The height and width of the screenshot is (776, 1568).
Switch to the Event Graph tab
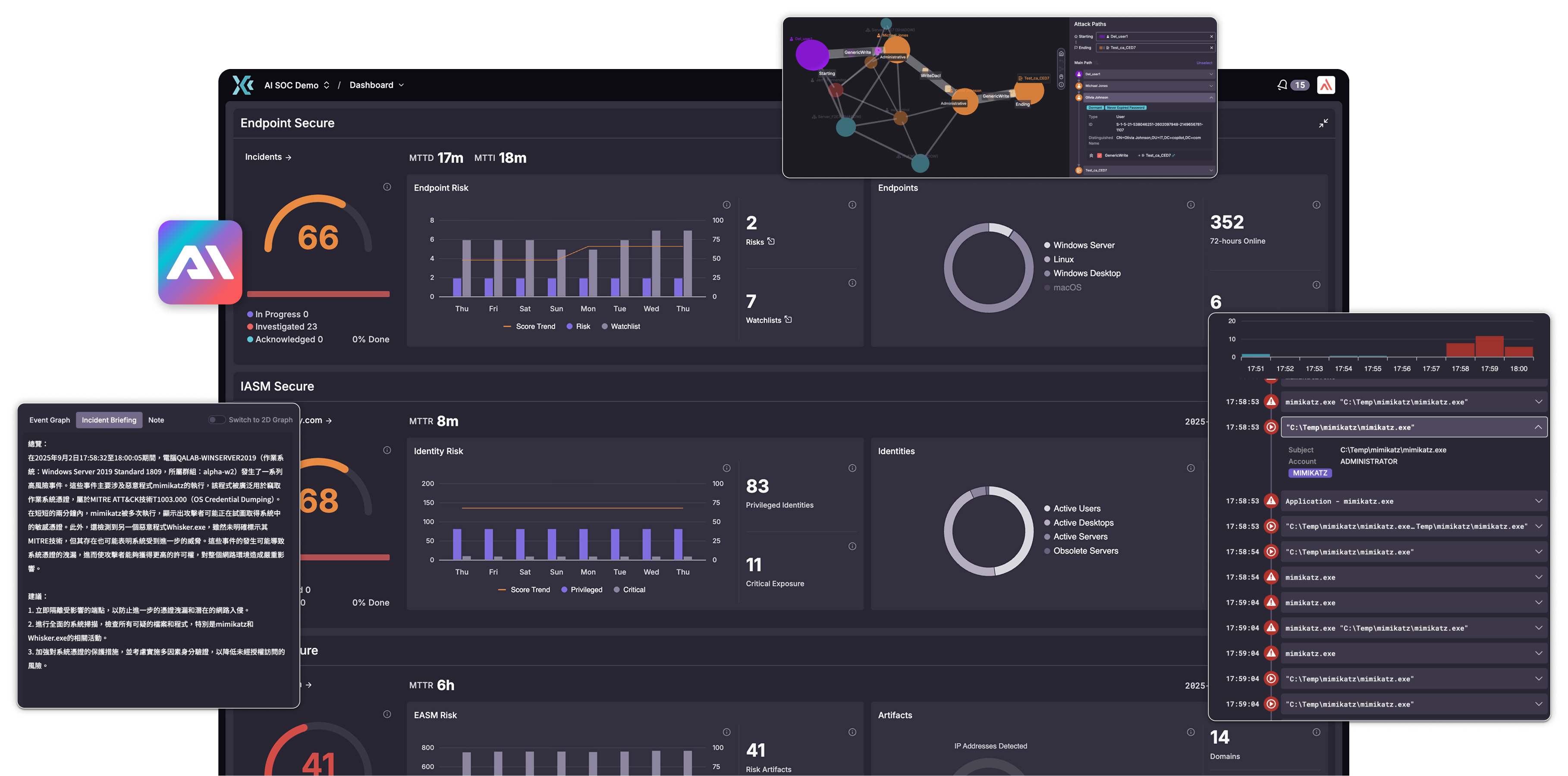coord(49,420)
